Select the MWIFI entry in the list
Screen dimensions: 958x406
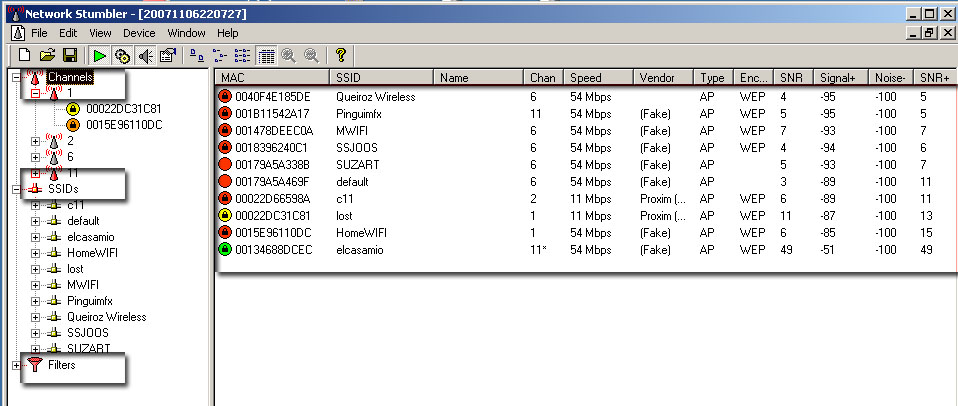[586, 131]
